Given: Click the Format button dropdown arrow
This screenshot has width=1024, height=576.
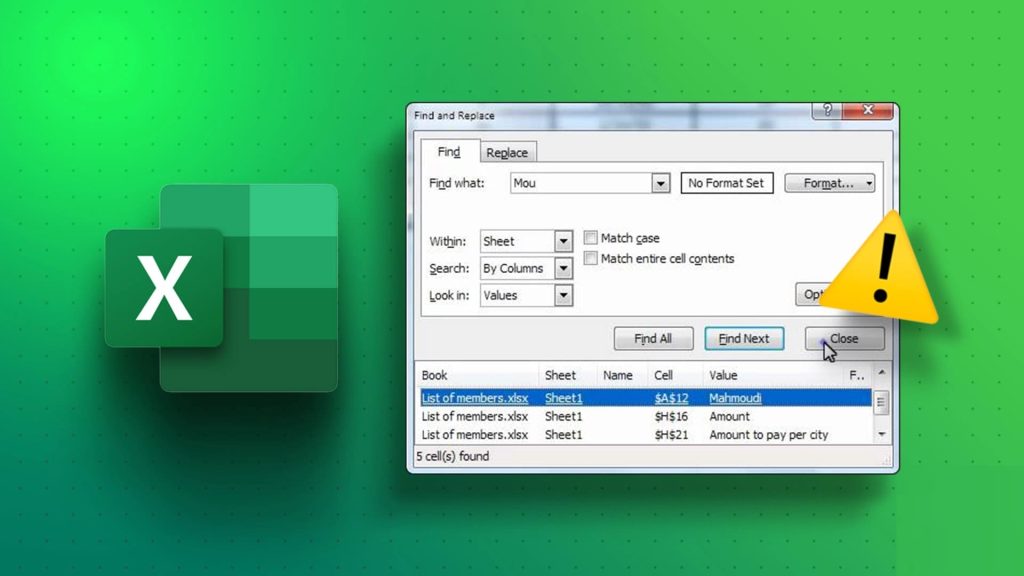Looking at the screenshot, I should (x=869, y=183).
